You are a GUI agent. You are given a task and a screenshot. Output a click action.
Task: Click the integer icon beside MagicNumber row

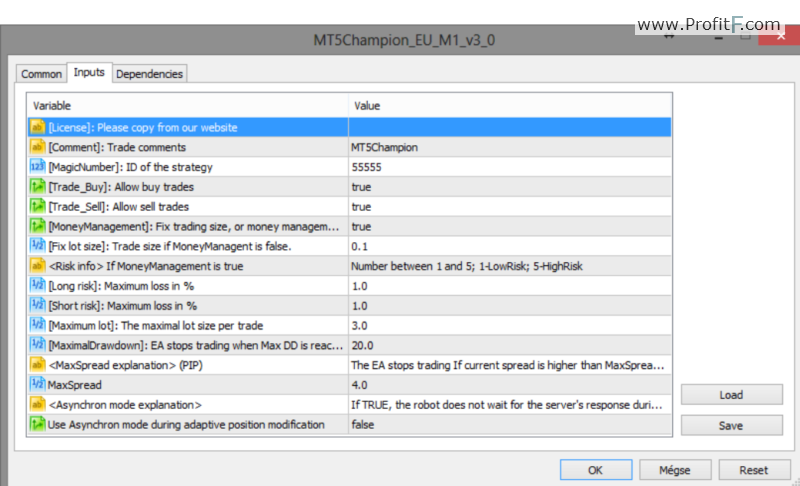pyautogui.click(x=37, y=167)
